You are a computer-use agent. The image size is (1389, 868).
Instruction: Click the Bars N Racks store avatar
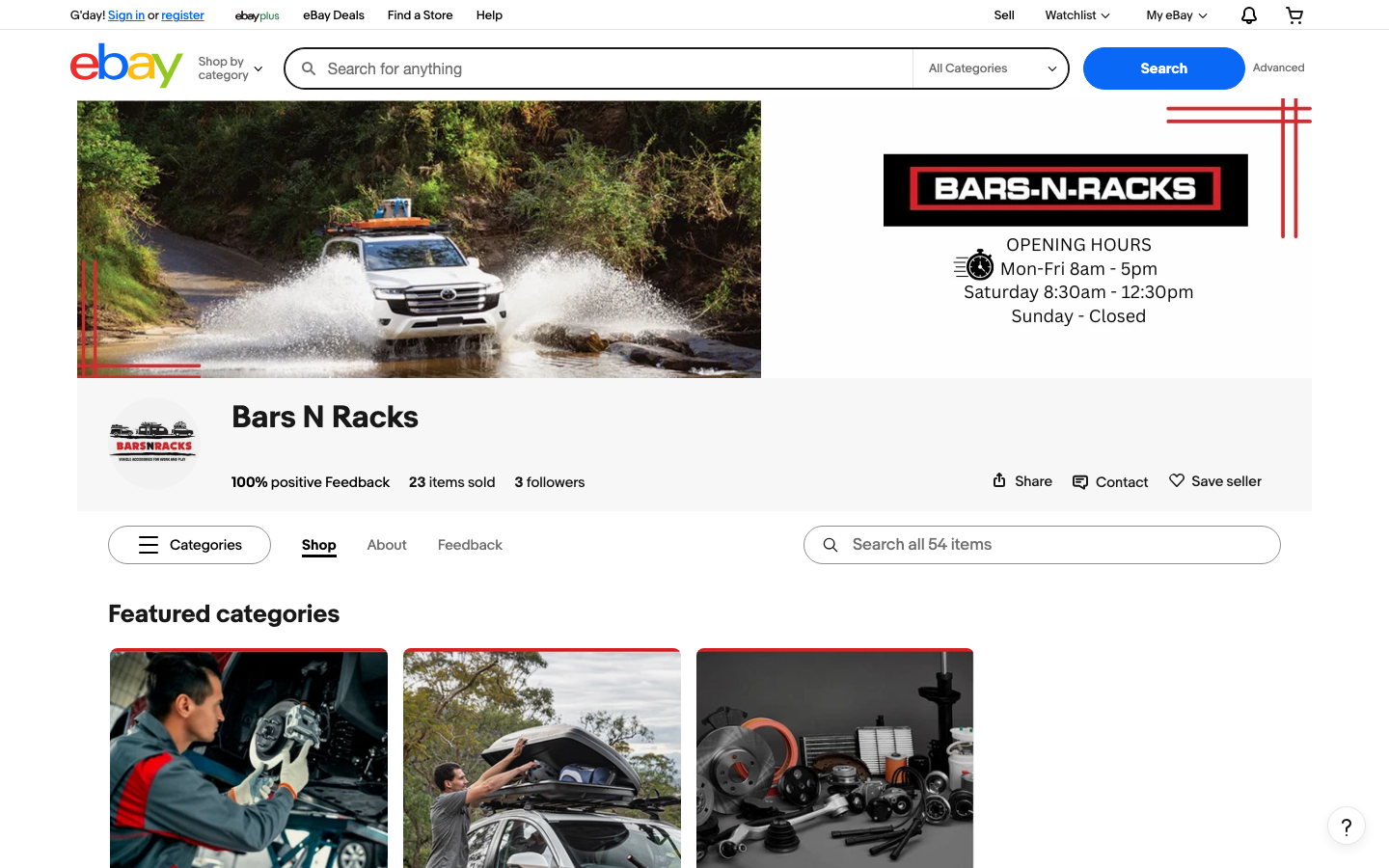coord(154,444)
